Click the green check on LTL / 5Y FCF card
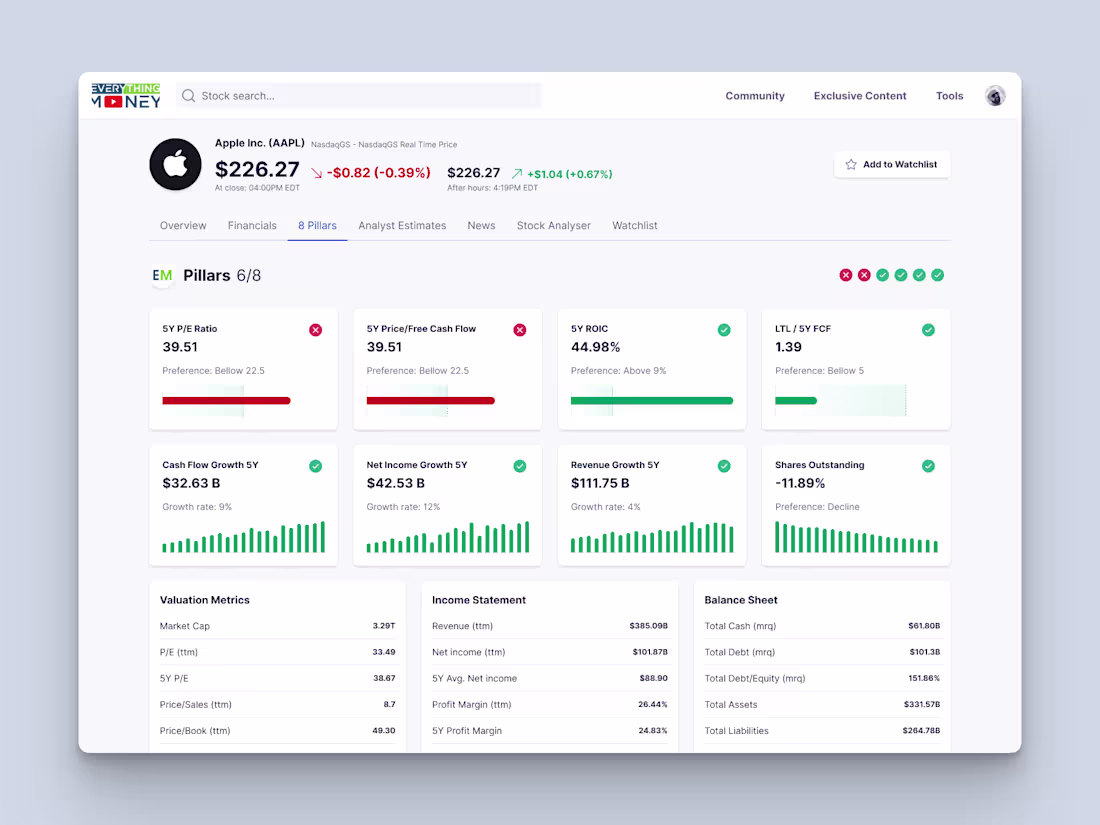 [928, 329]
